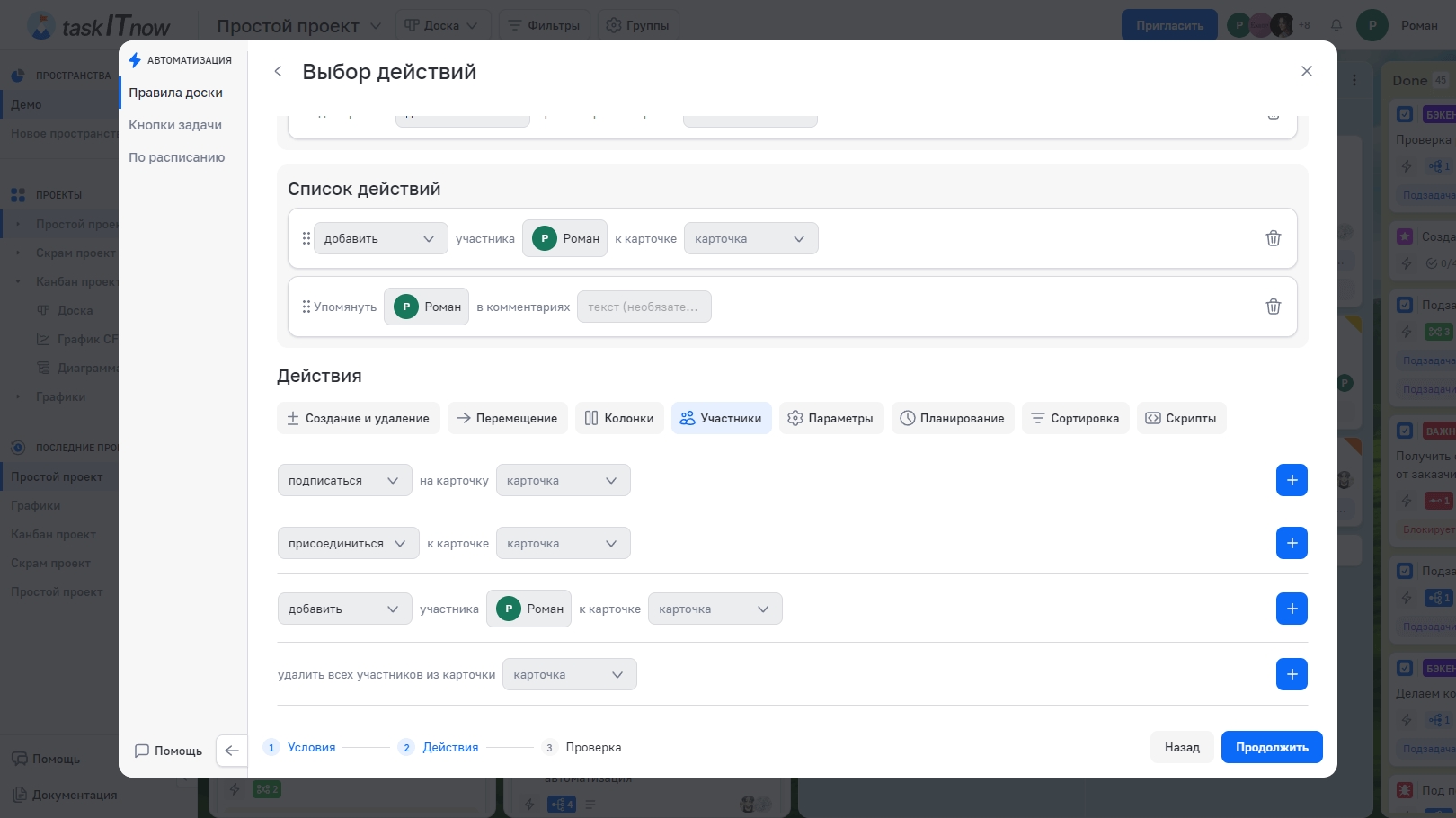1456x818 pixels.
Task: Open 'Кнопки задачи' automation section
Action: pos(175,125)
